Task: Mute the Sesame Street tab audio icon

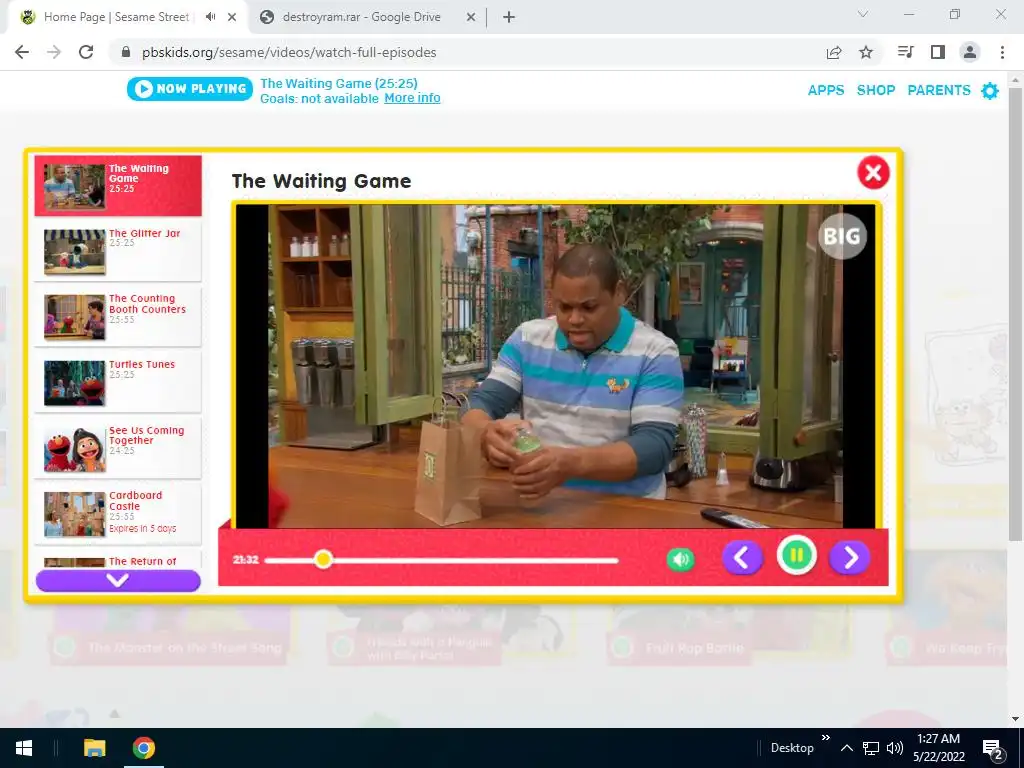Action: [210, 17]
